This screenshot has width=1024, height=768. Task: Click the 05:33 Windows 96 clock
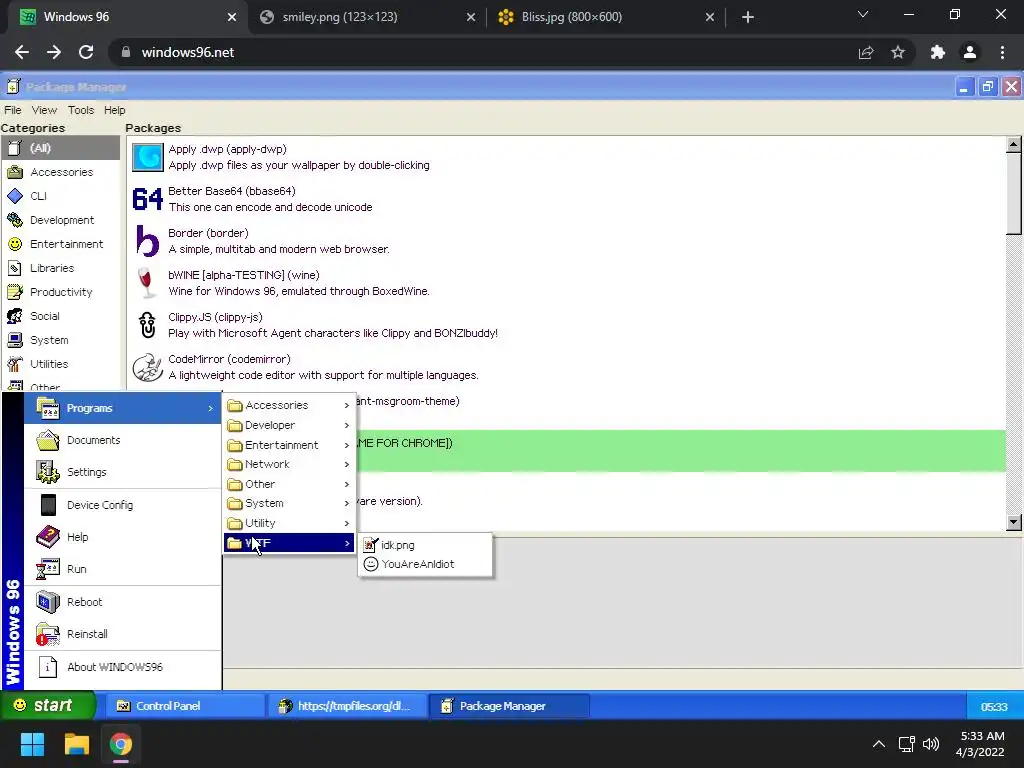(994, 707)
